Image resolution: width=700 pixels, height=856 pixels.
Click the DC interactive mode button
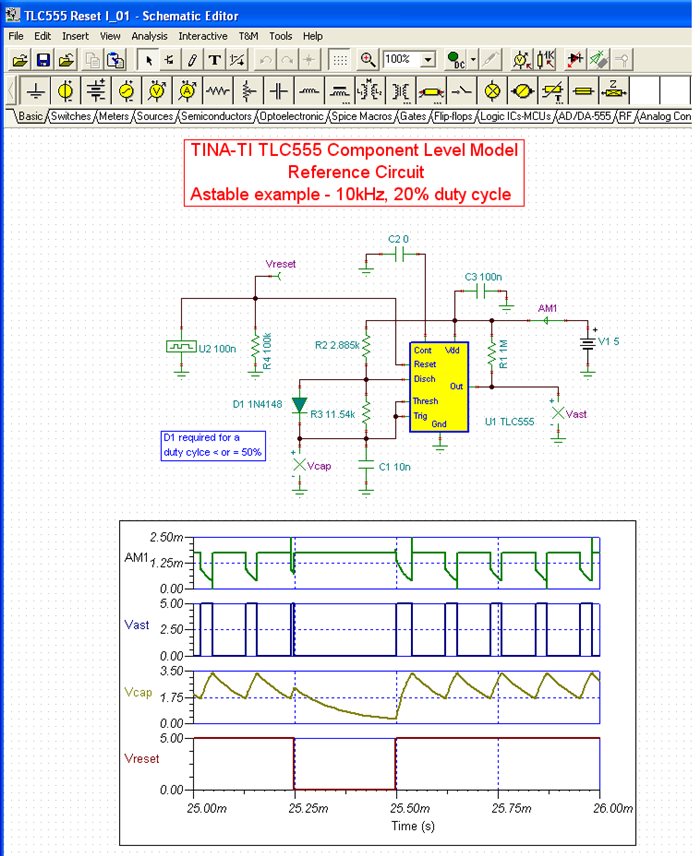click(x=455, y=60)
